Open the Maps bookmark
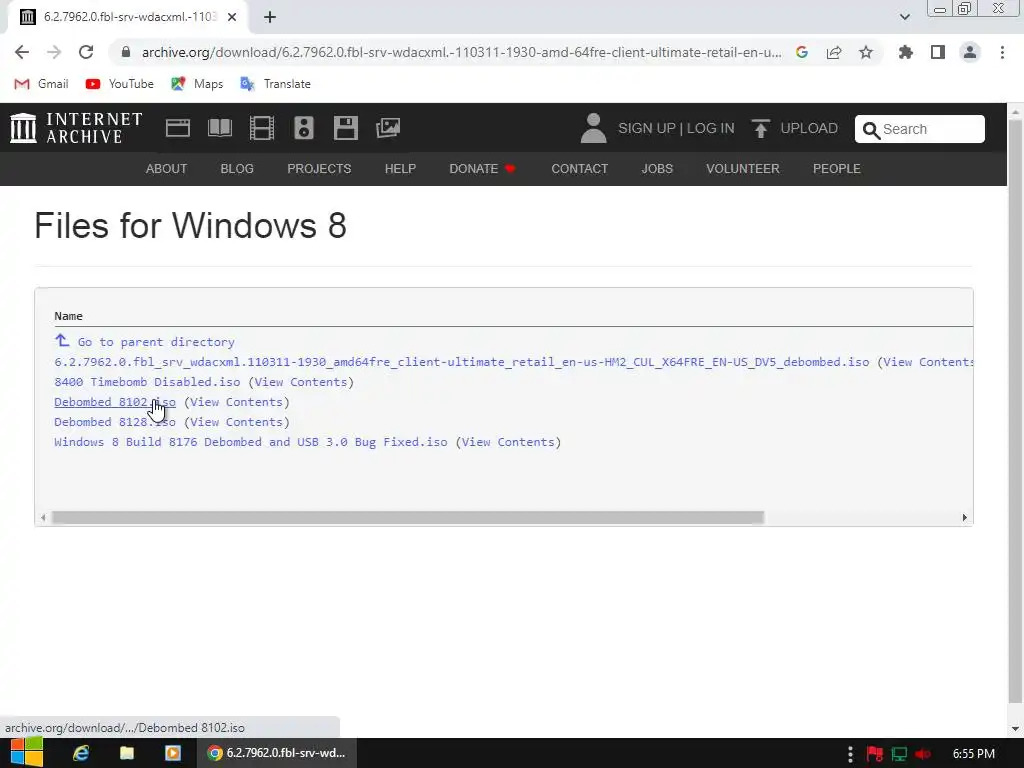 click(197, 84)
